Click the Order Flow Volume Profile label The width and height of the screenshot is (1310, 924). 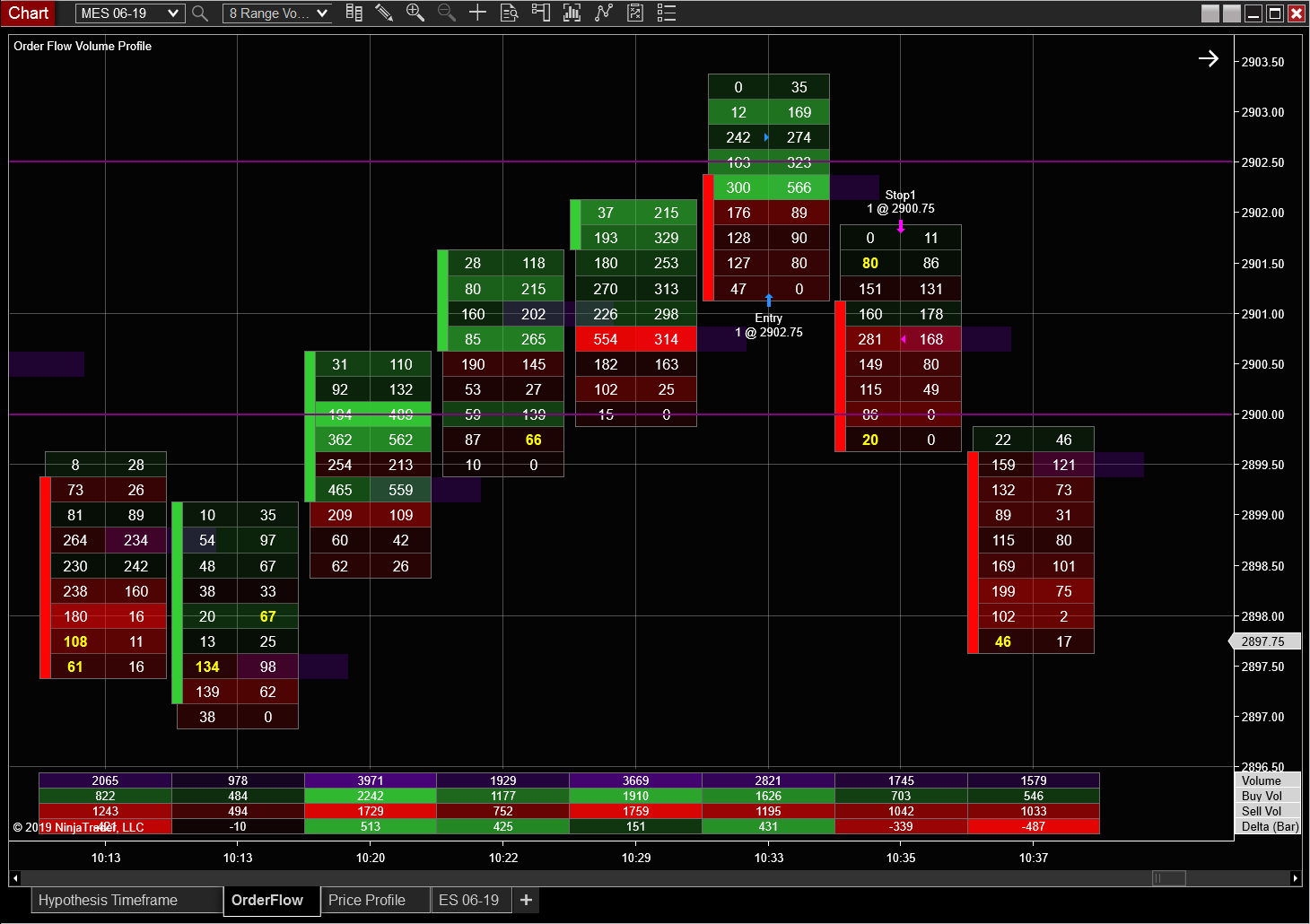pyautogui.click(x=83, y=46)
